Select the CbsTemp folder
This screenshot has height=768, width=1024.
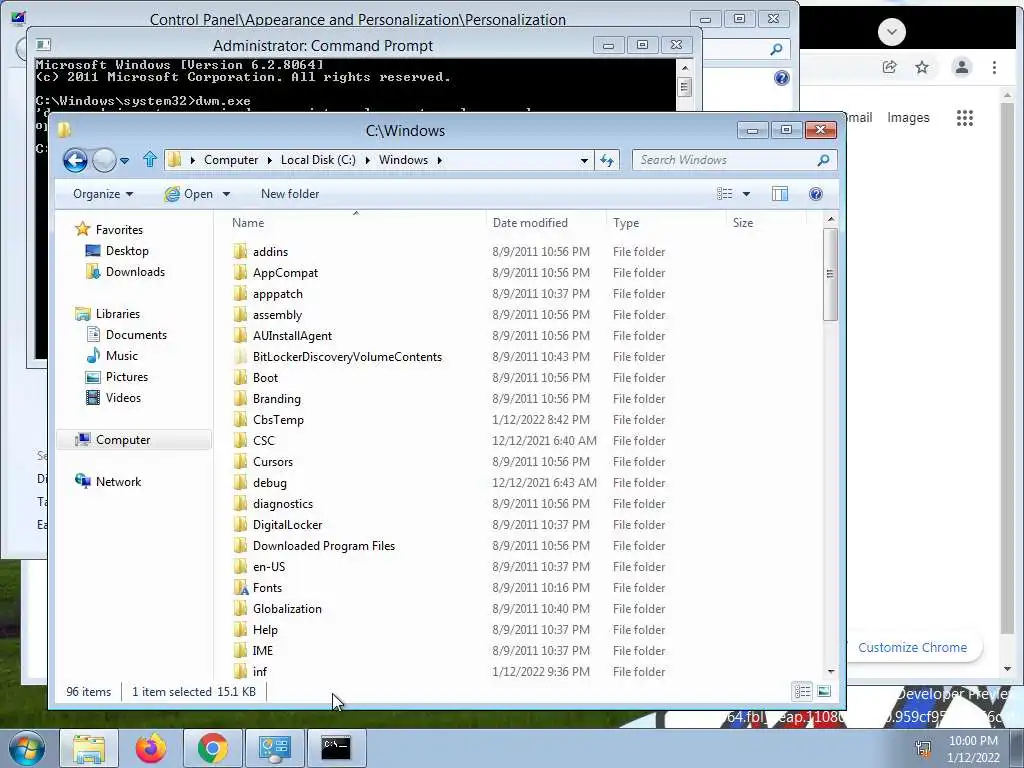tap(278, 420)
